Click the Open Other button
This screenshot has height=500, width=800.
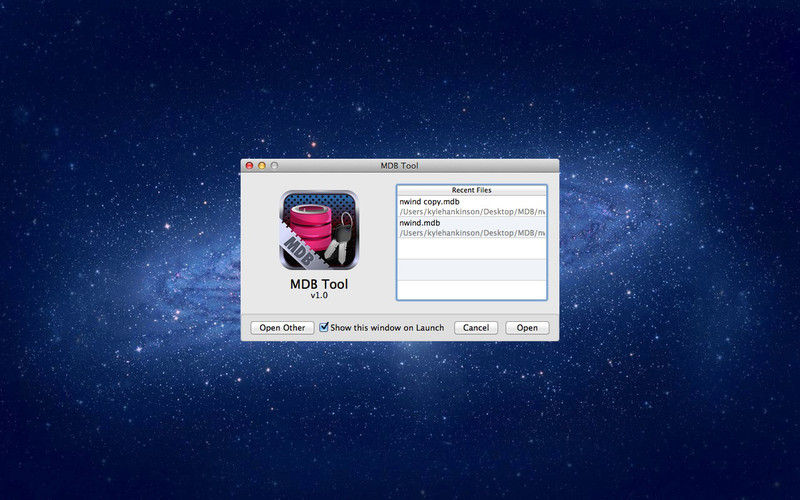(282, 328)
